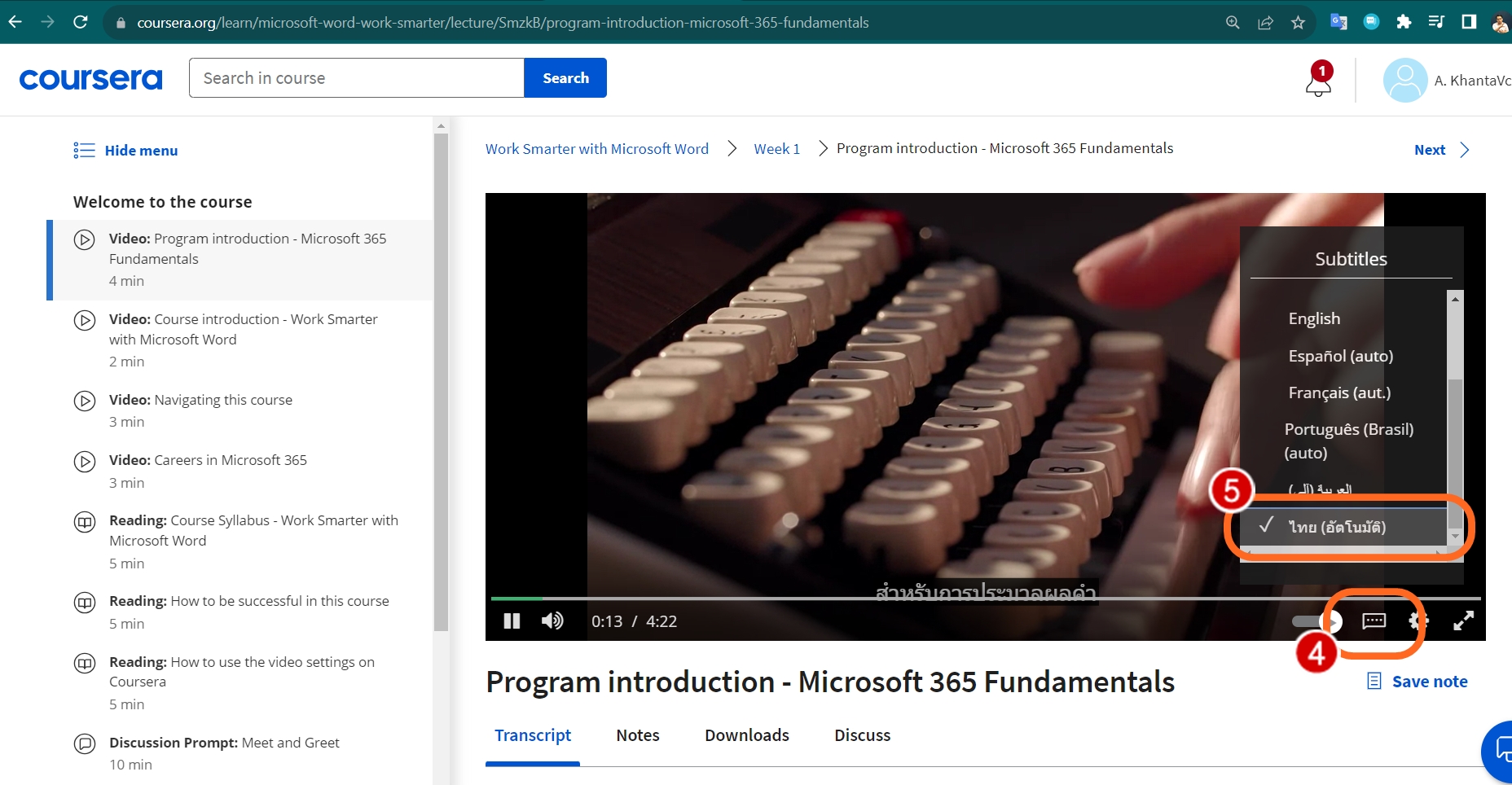The image size is (1512, 785).
Task: Click the Search button
Action: click(565, 78)
